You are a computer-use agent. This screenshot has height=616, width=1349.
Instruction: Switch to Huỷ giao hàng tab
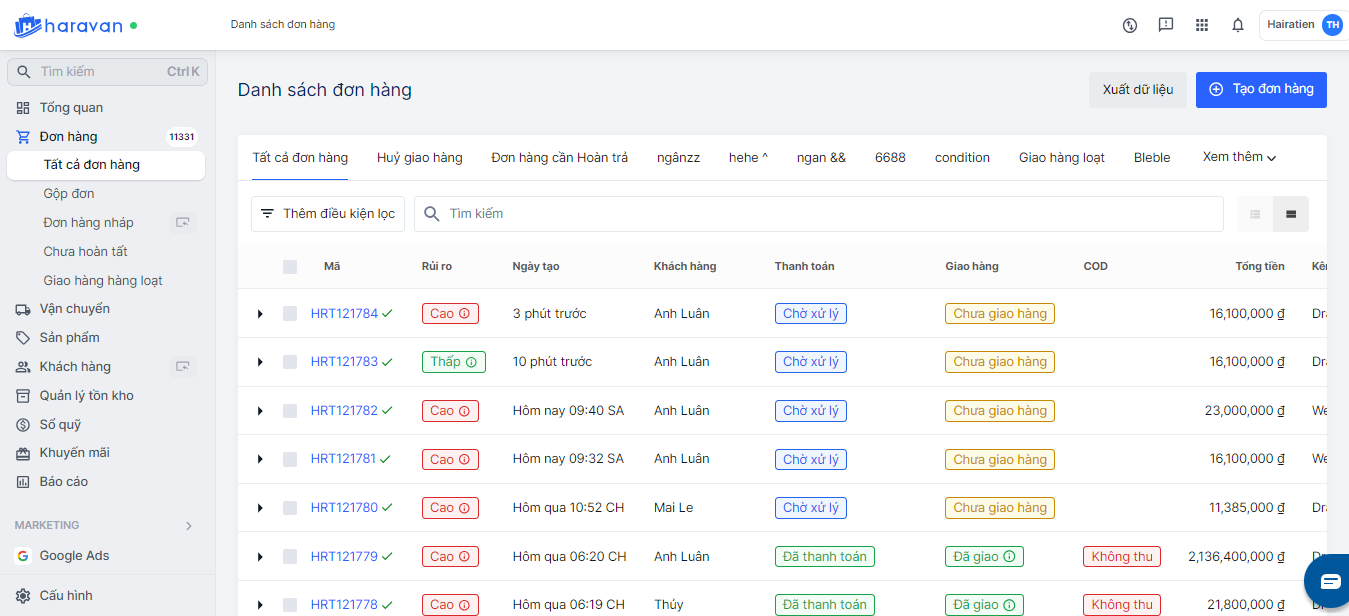coord(419,157)
